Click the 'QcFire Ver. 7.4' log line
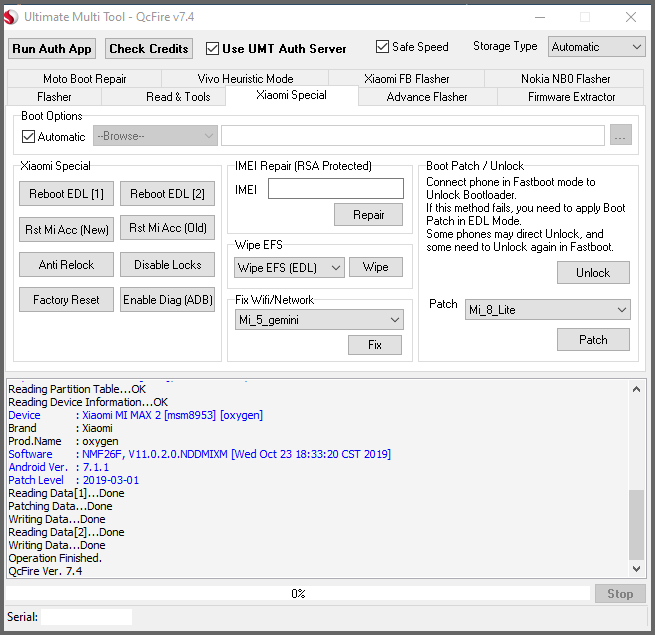 pyautogui.click(x=45, y=571)
